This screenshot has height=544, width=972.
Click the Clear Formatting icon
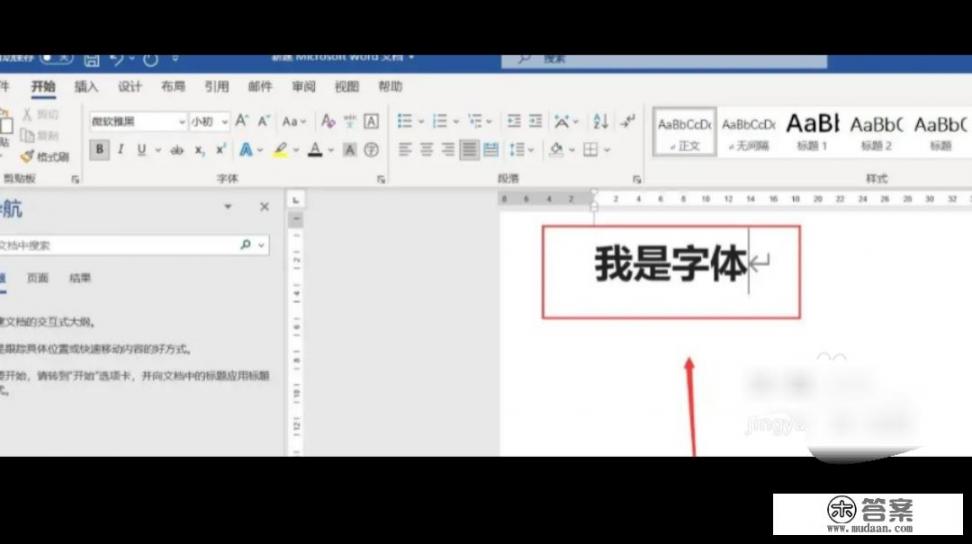click(328, 121)
